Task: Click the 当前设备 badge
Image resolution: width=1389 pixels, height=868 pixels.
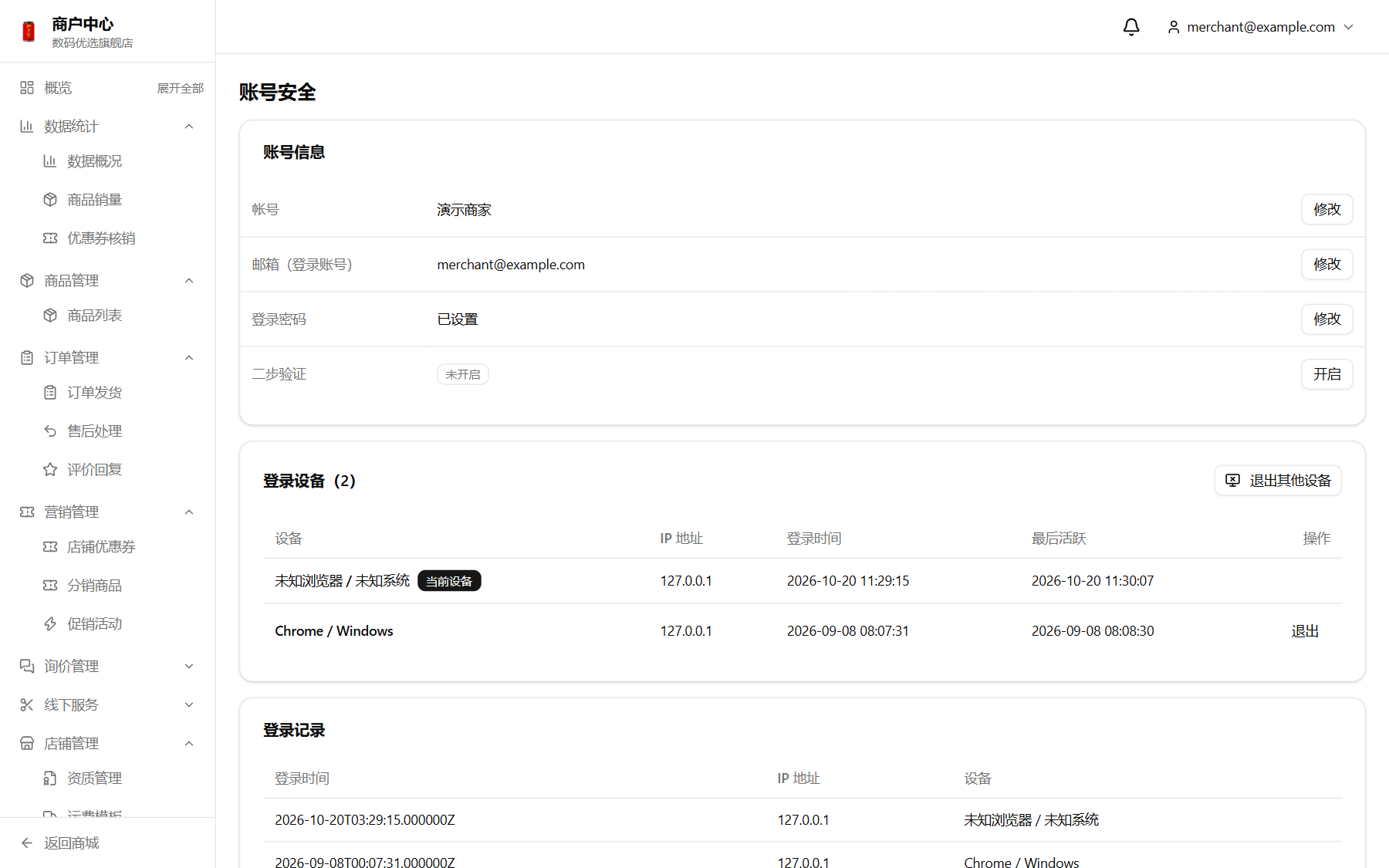Action: [449, 581]
